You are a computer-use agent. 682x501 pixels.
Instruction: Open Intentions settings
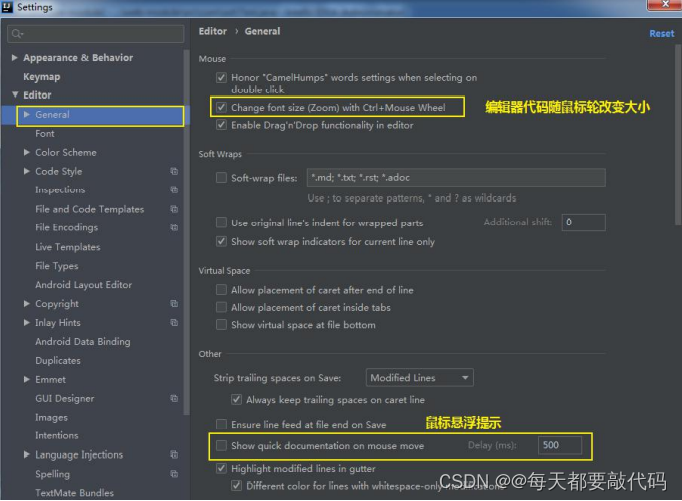57,435
